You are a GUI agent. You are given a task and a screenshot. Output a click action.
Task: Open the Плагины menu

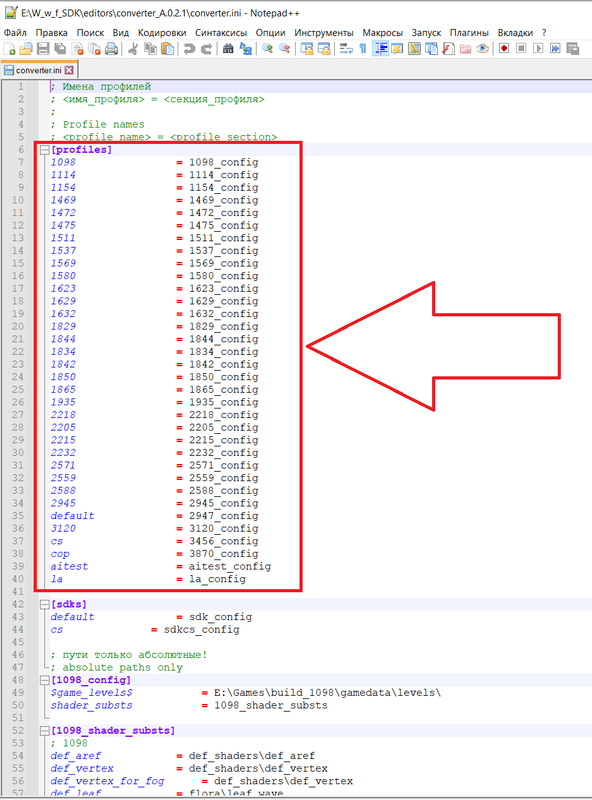469,33
